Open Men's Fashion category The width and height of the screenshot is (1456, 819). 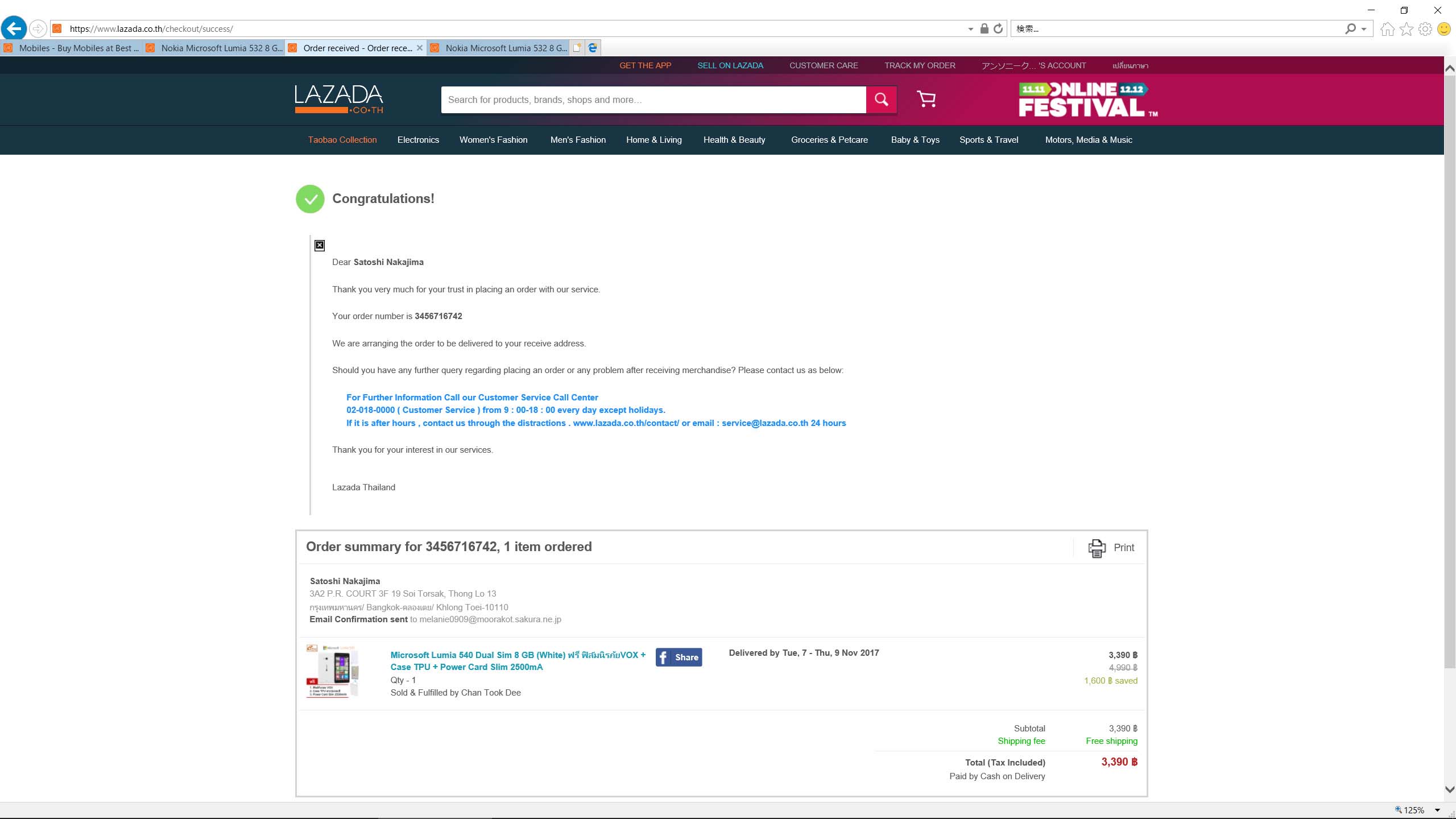(x=578, y=140)
